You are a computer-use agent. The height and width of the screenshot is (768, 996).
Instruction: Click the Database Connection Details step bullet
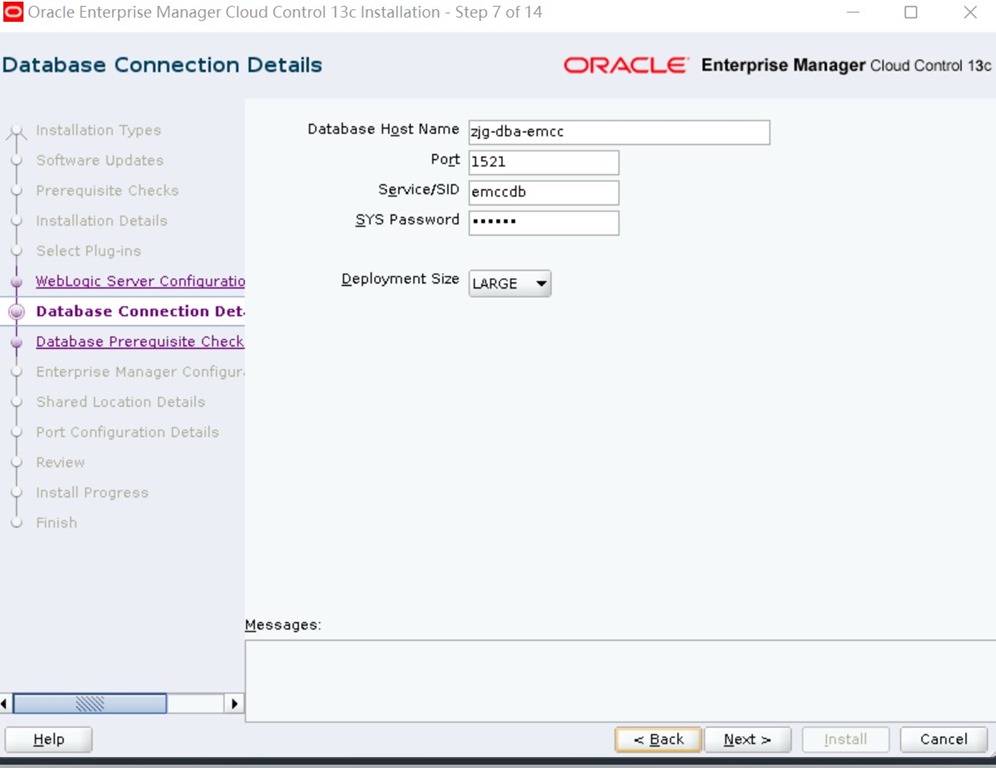click(17, 311)
